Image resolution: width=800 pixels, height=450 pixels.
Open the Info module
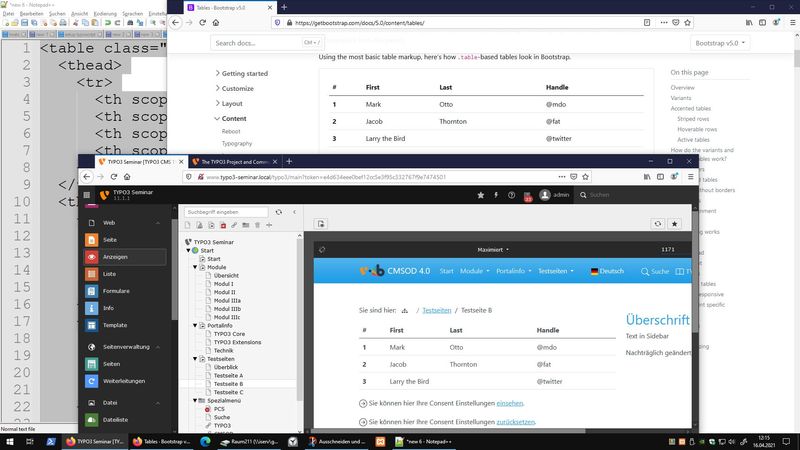click(125, 308)
